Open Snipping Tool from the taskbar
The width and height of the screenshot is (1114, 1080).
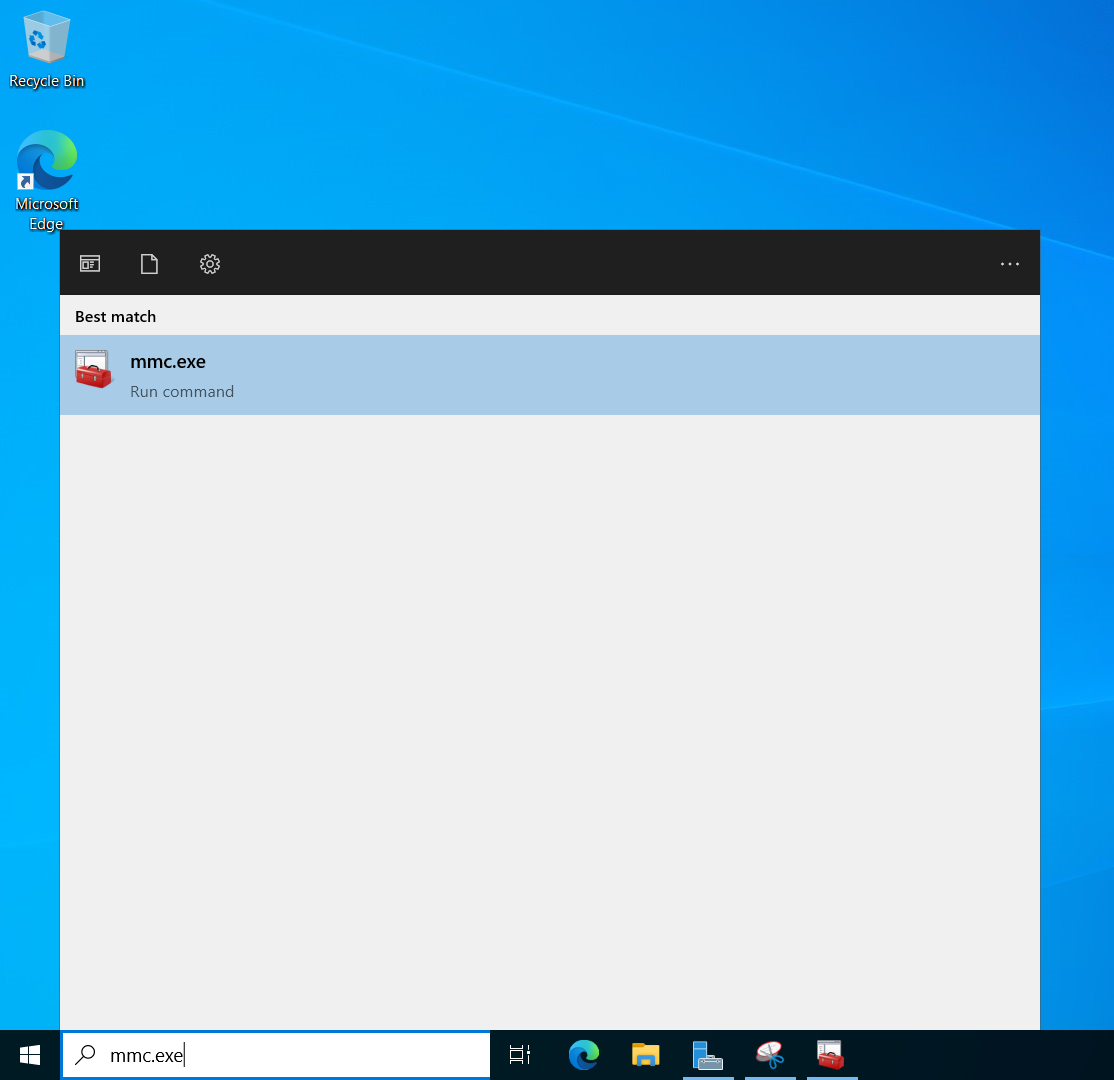point(770,1055)
